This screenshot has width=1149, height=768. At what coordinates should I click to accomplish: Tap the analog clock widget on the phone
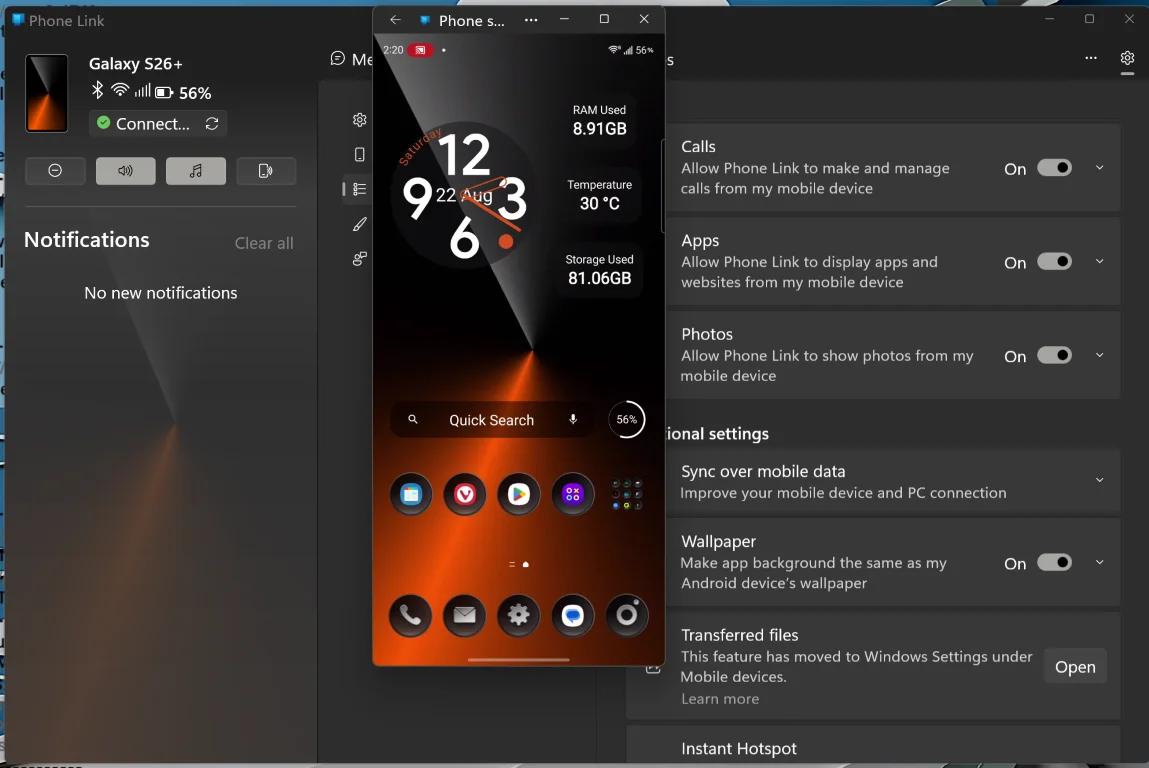tap(465, 196)
